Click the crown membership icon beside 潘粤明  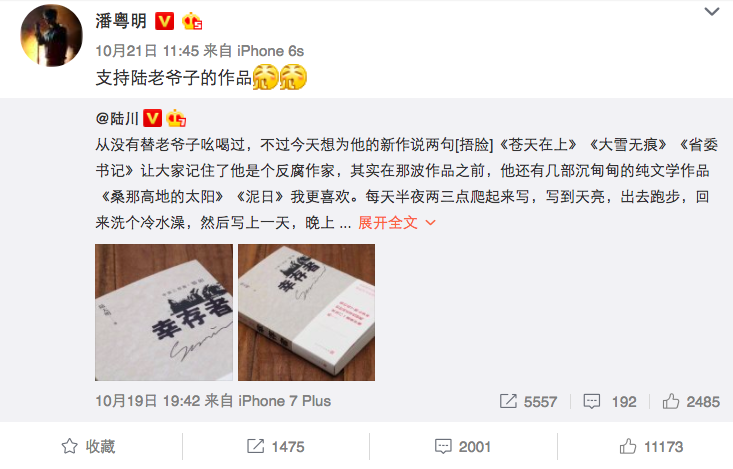tap(192, 21)
